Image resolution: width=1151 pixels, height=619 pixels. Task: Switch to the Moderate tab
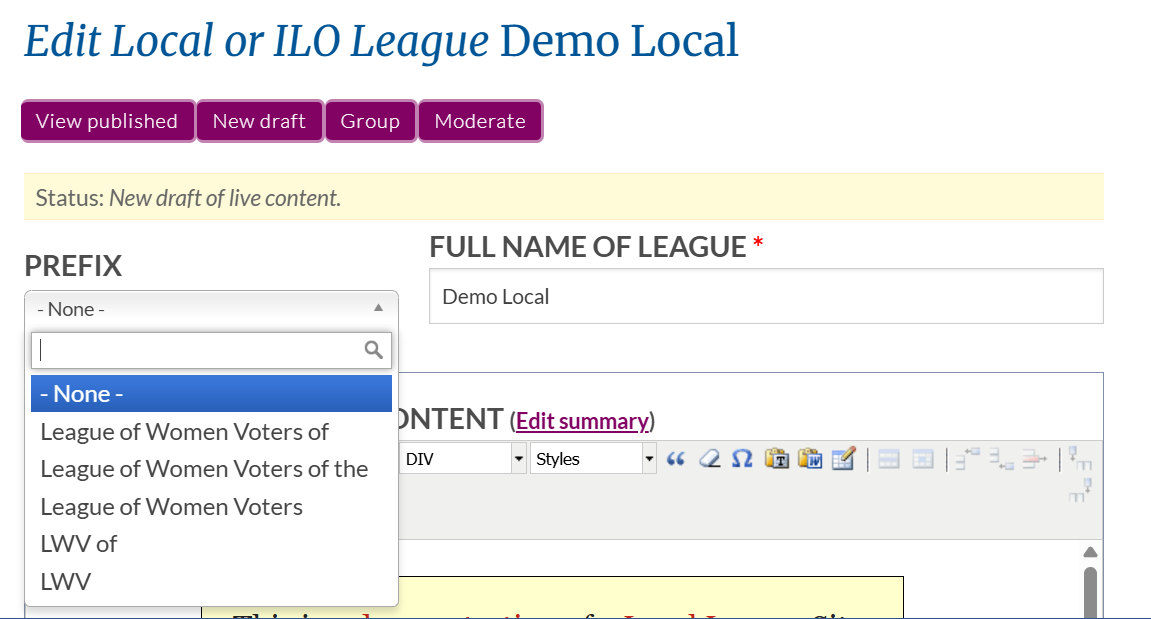pos(480,120)
